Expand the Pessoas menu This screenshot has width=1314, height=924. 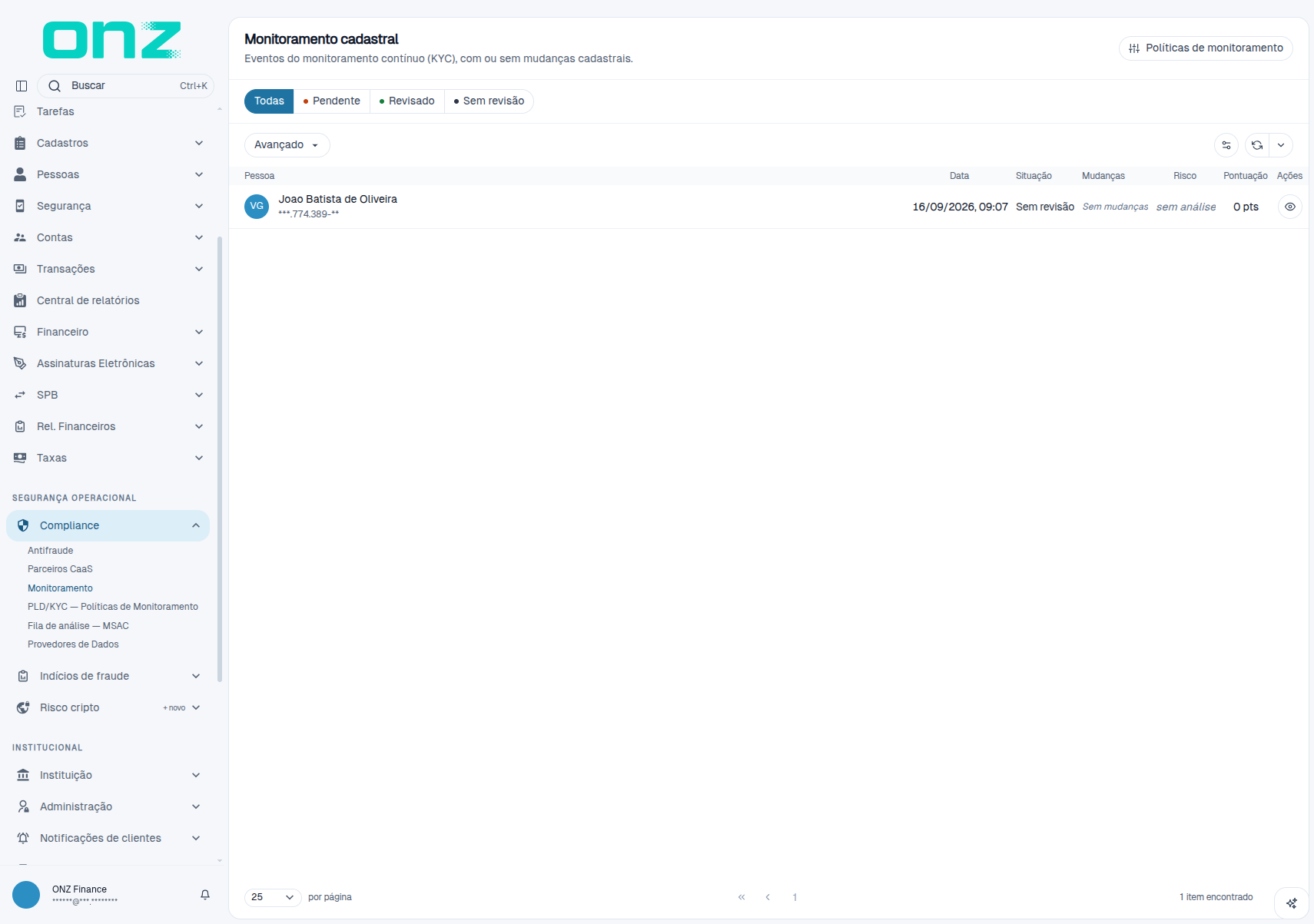pyautogui.click(x=108, y=174)
